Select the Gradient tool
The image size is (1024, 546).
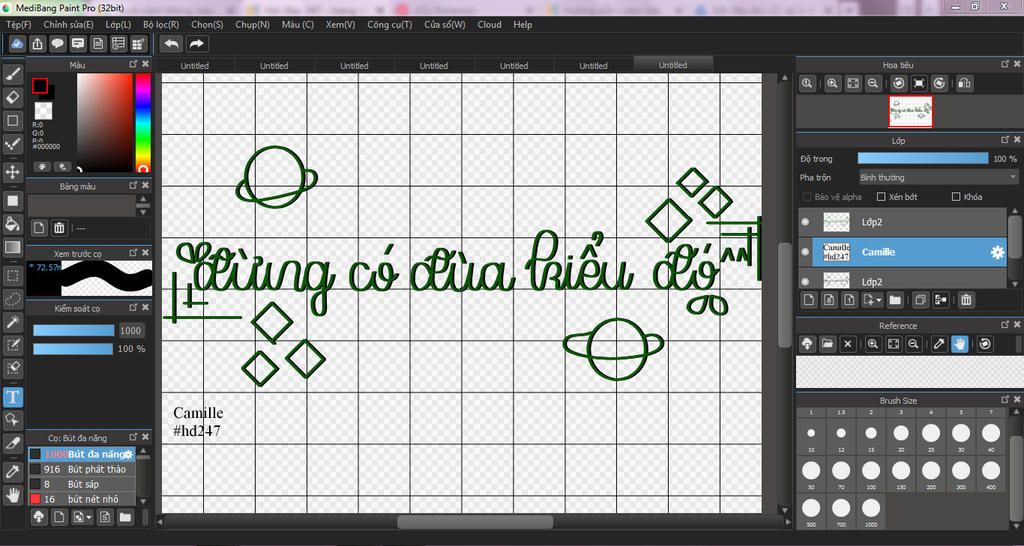coord(12,248)
